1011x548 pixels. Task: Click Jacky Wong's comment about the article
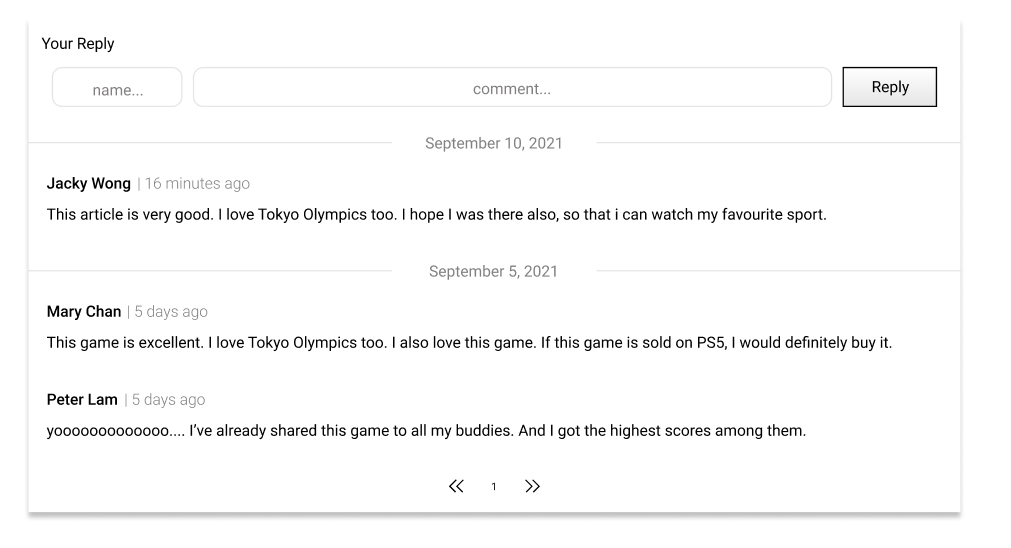(x=436, y=215)
